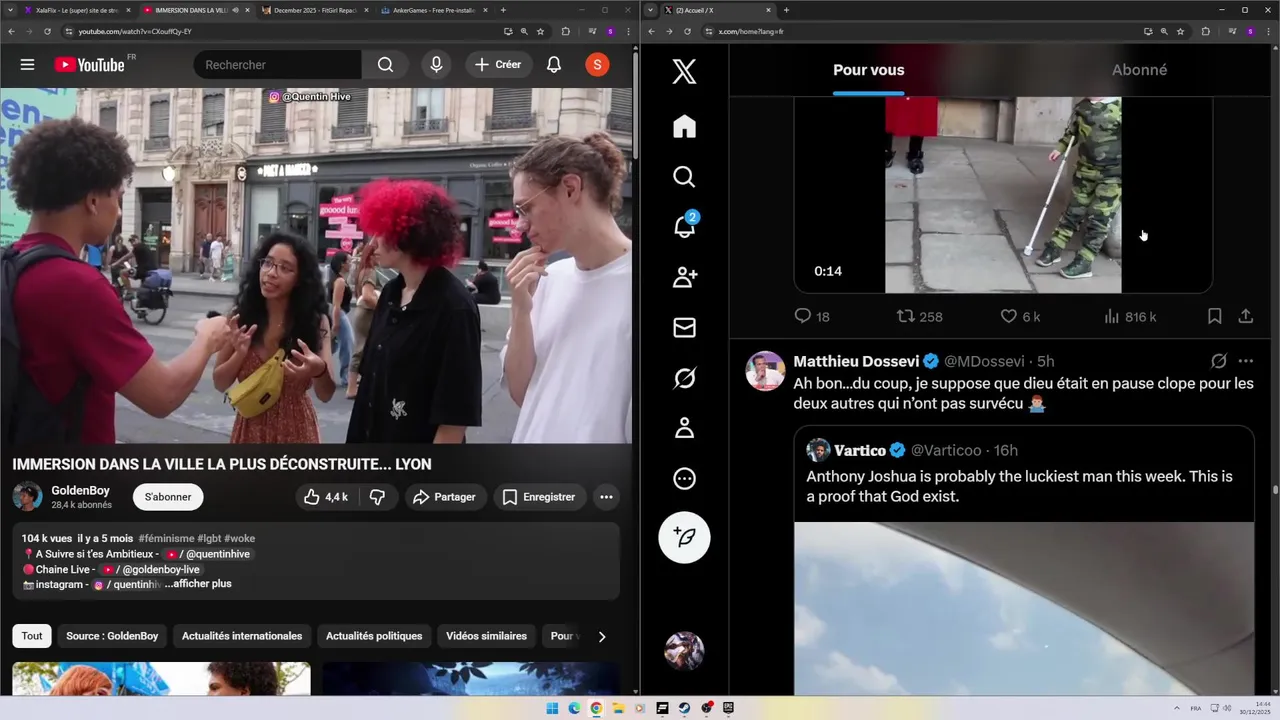The height and width of the screenshot is (720, 1280).
Task: Select the Abonné timeline tab
Action: click(x=1139, y=70)
